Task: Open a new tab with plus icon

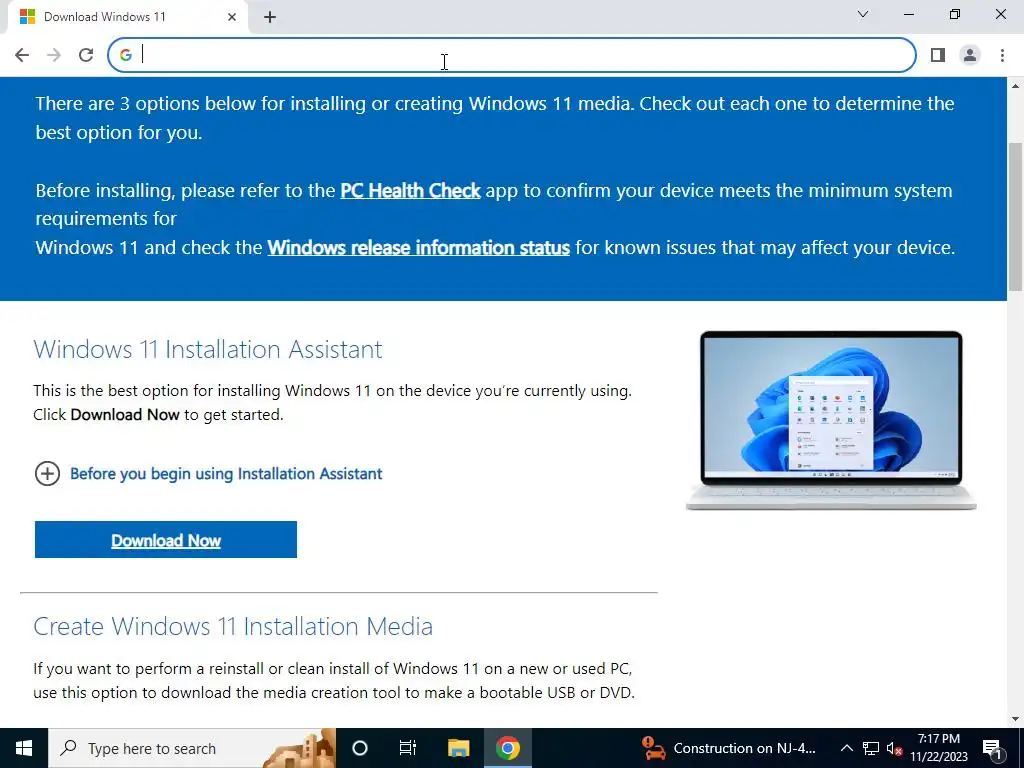Action: [x=270, y=17]
